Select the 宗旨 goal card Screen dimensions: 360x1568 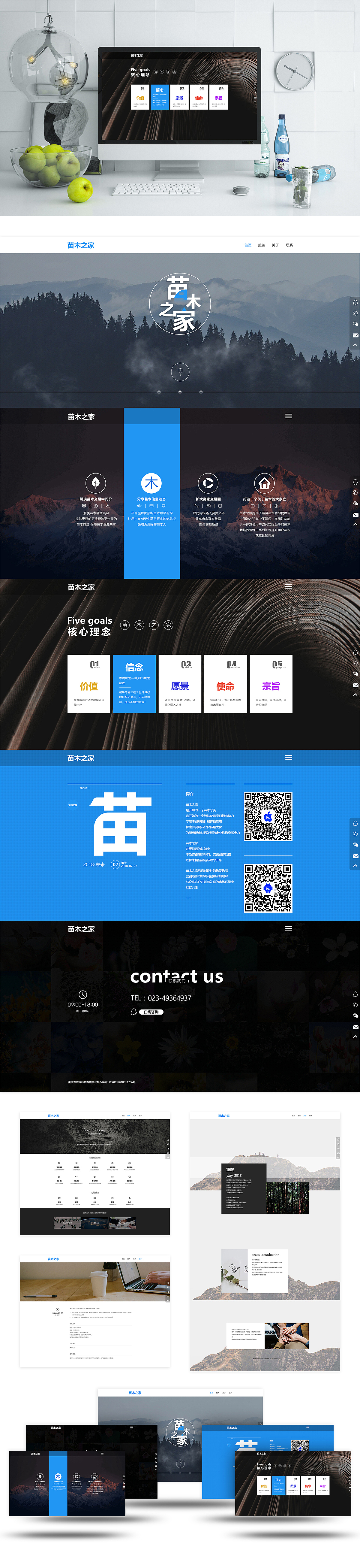click(x=271, y=684)
